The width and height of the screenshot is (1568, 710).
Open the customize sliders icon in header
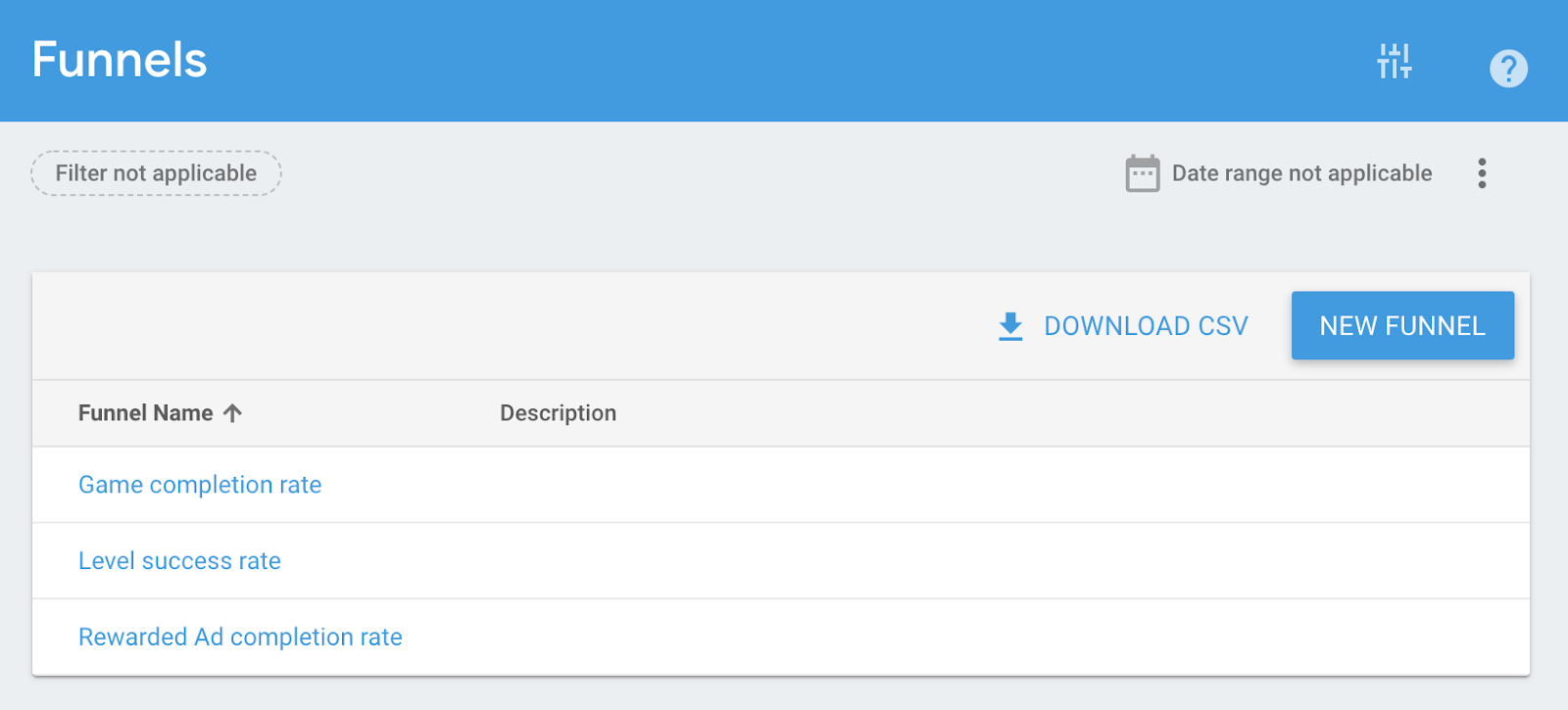(1394, 62)
